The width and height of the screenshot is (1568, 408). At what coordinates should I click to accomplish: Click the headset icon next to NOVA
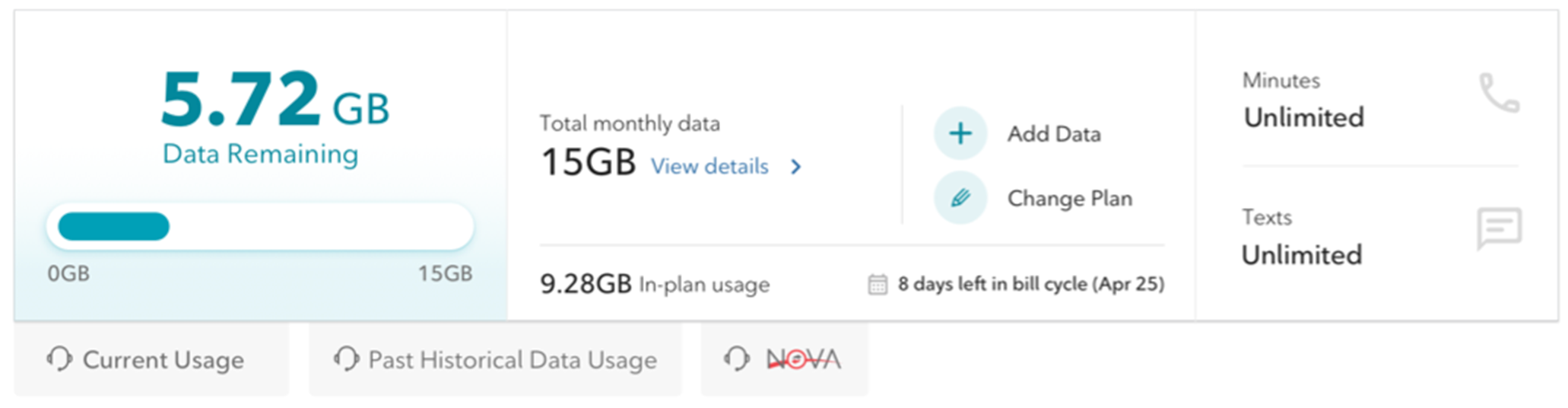click(x=736, y=359)
